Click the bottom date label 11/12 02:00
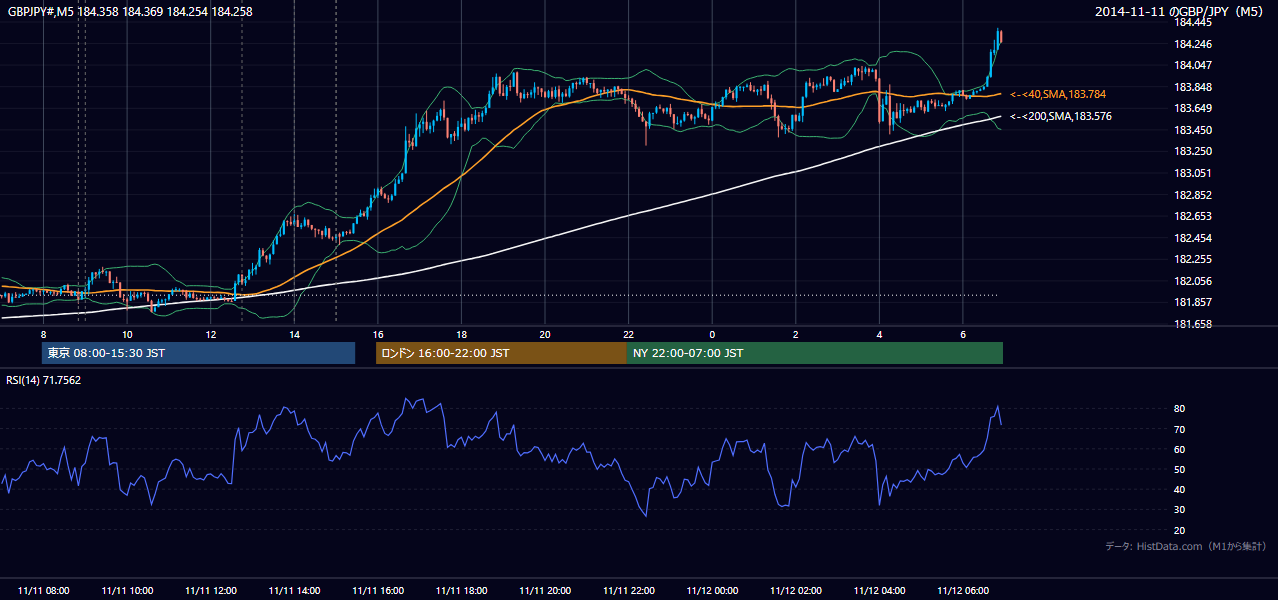The height and width of the screenshot is (600, 1278). [796, 591]
